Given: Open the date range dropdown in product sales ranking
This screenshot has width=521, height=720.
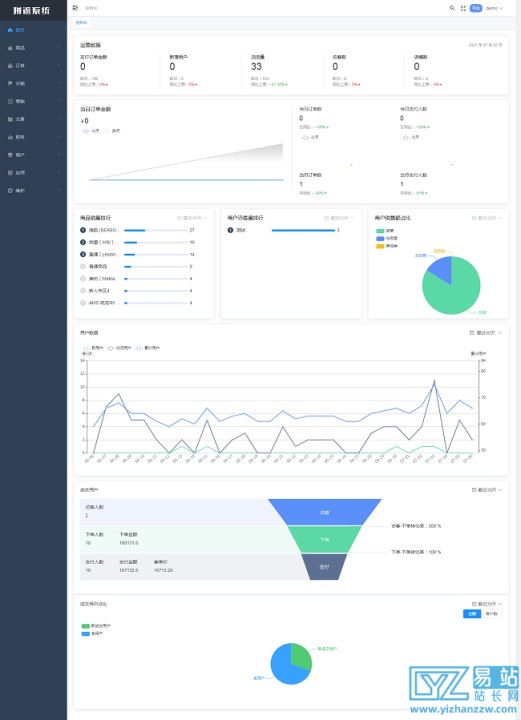Looking at the screenshot, I should [193, 218].
